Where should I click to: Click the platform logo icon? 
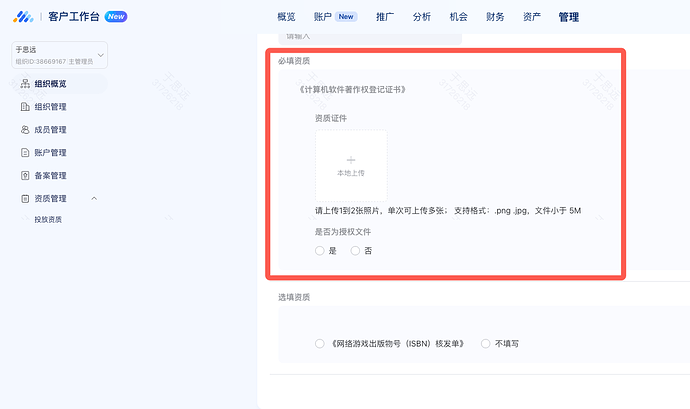coord(23,17)
